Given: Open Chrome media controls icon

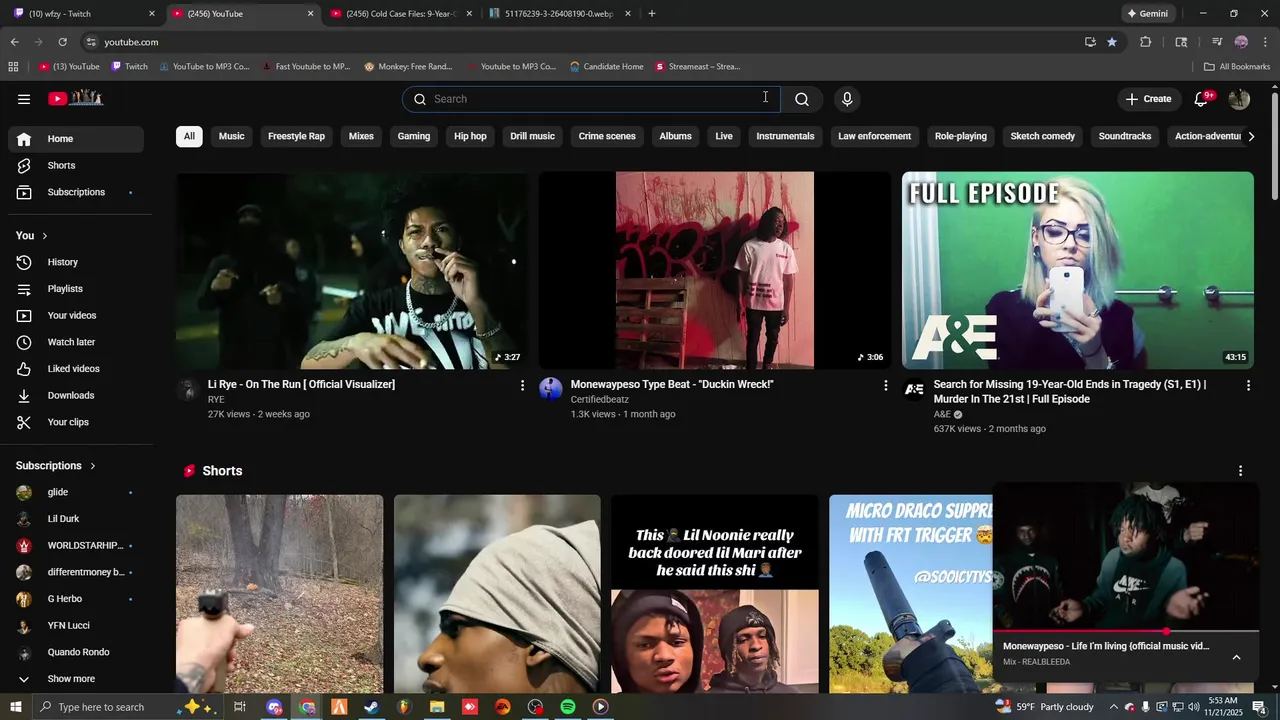Looking at the screenshot, I should [1217, 42].
